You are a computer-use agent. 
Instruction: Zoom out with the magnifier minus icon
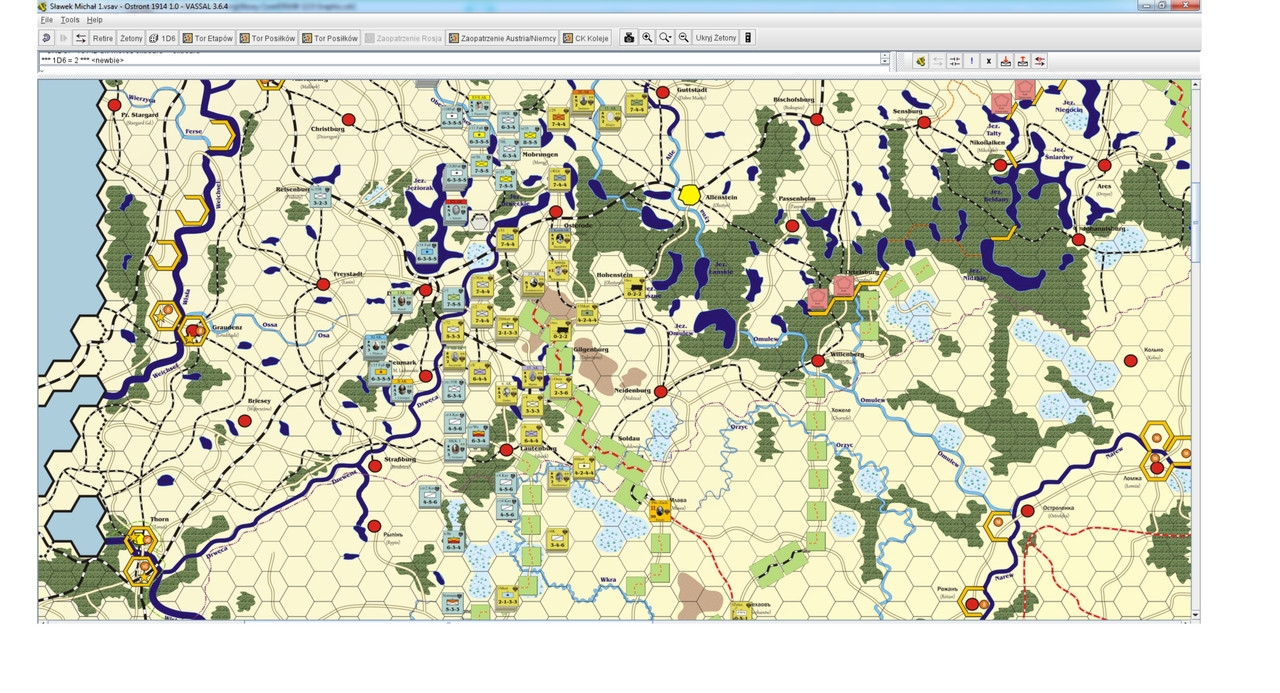[683, 38]
